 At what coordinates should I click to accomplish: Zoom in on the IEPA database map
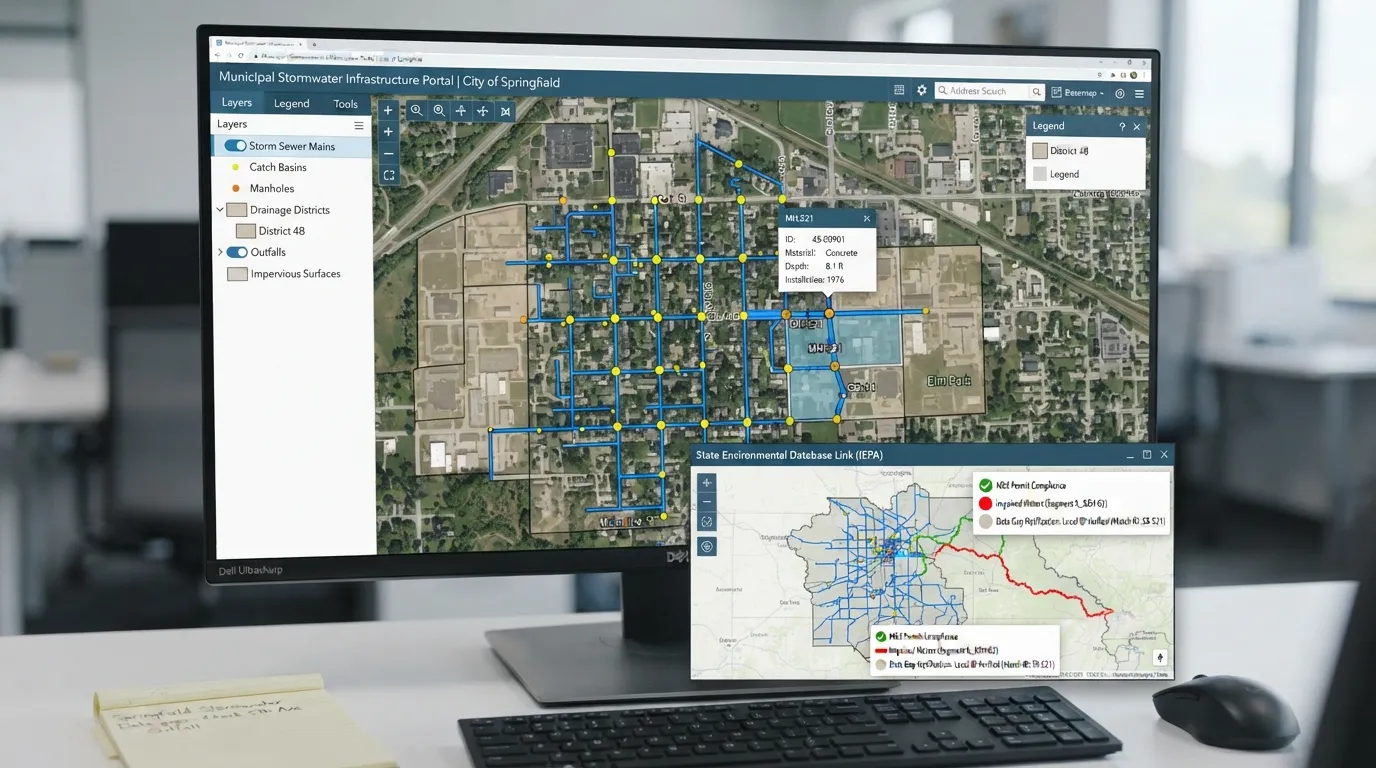click(x=707, y=483)
